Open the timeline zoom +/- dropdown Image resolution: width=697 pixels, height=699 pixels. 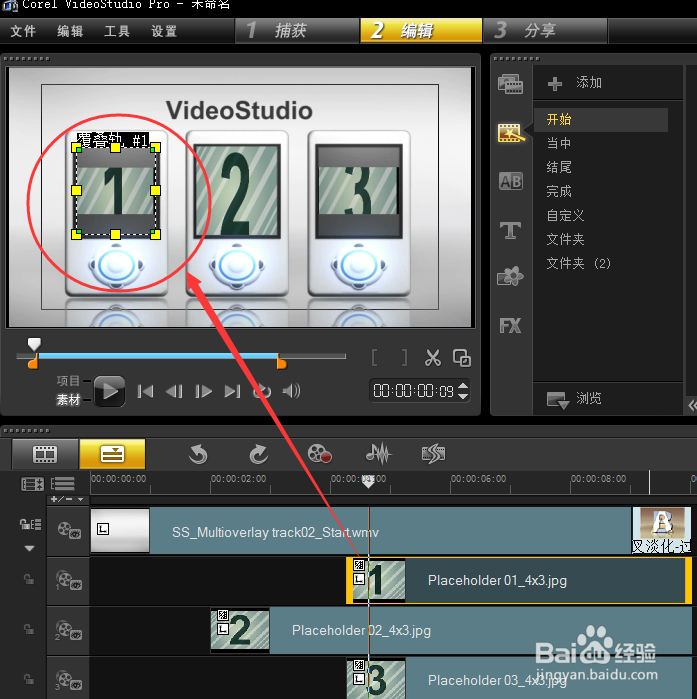[x=67, y=499]
